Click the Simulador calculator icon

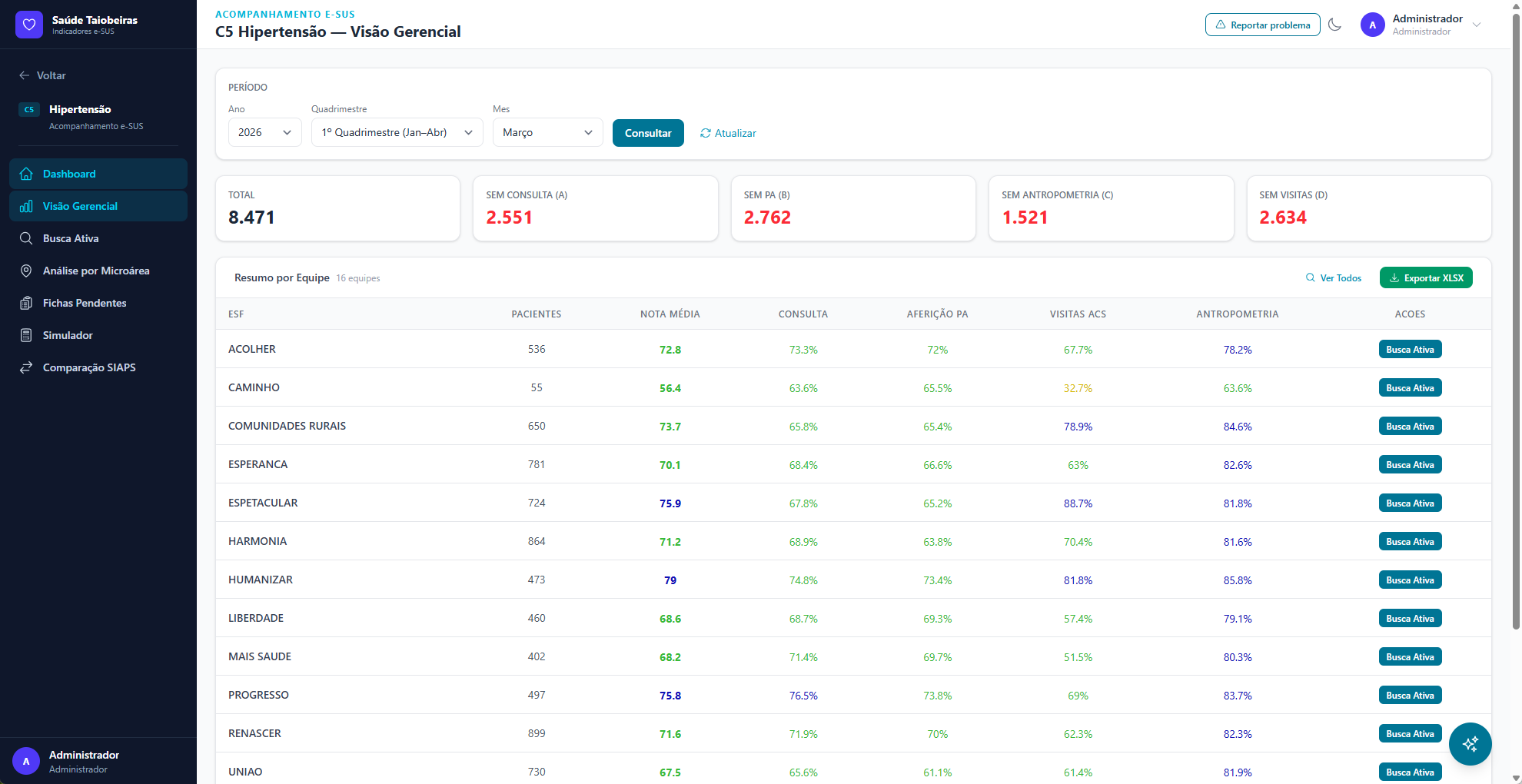click(26, 335)
